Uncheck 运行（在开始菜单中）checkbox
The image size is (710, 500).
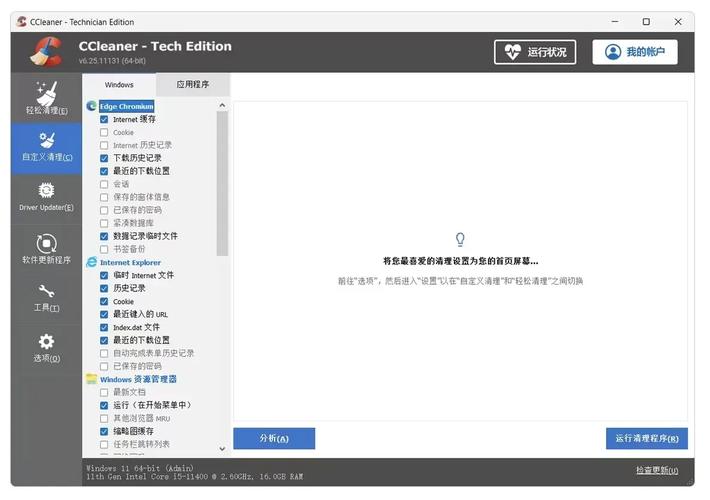pyautogui.click(x=104, y=405)
